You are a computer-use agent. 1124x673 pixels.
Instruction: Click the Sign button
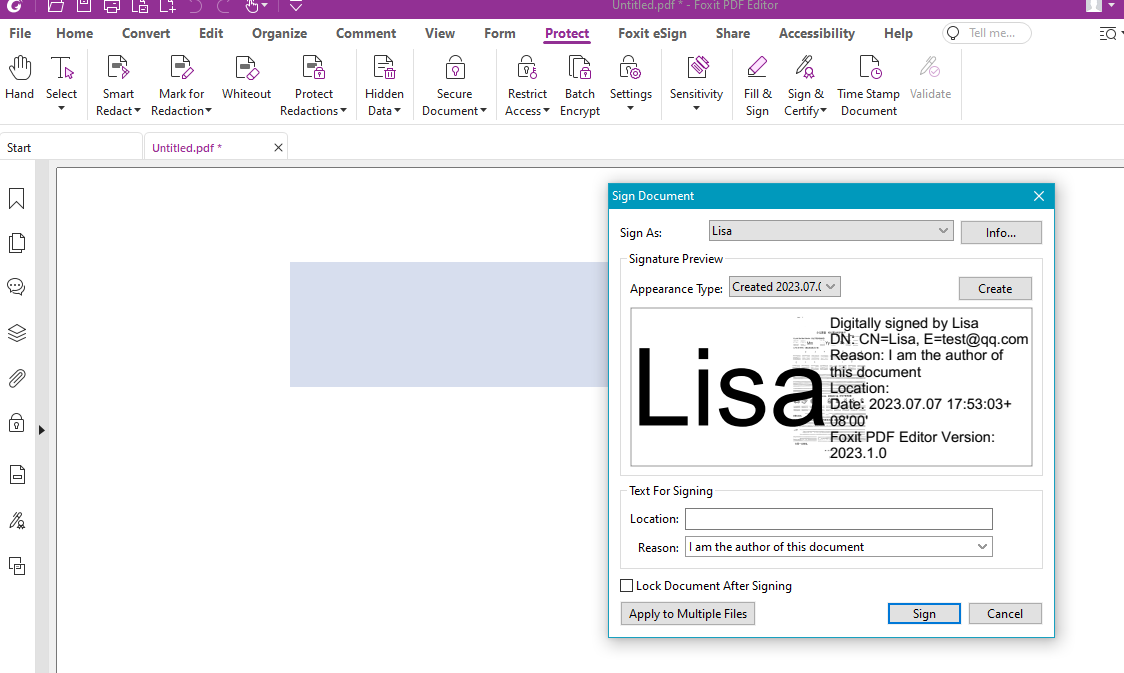coord(924,614)
